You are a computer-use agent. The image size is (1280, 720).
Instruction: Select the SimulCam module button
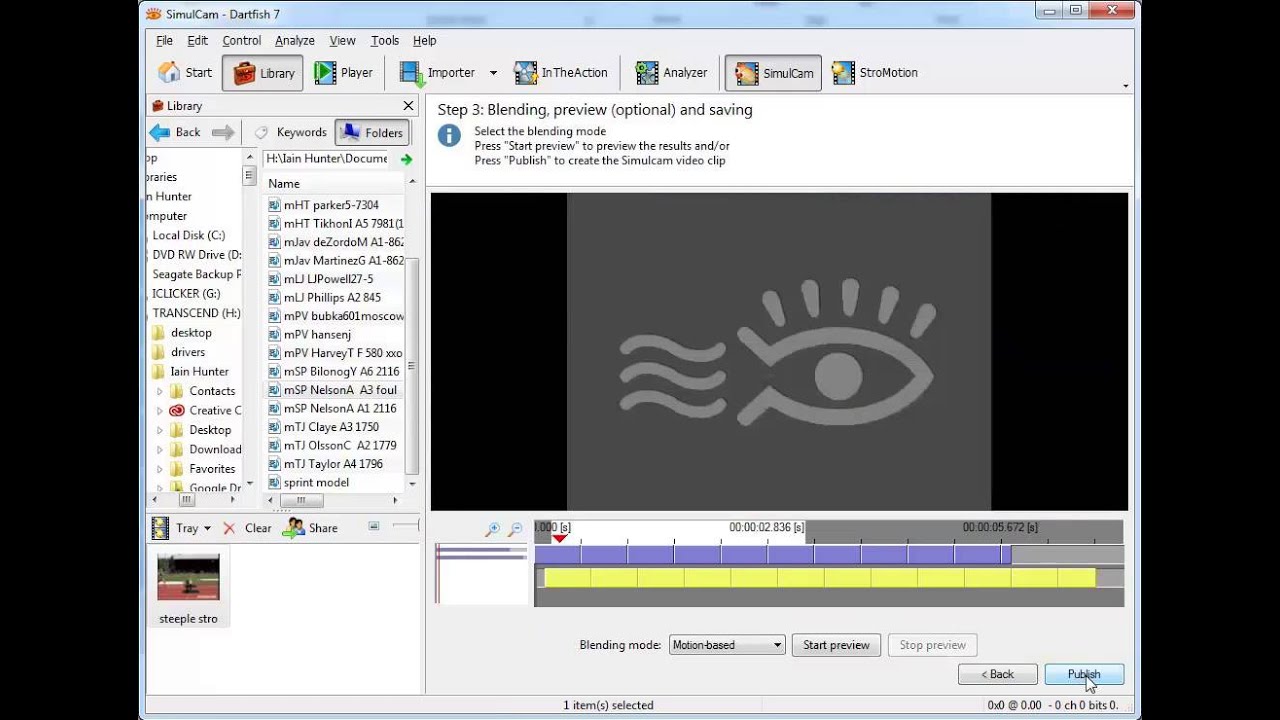coord(773,73)
